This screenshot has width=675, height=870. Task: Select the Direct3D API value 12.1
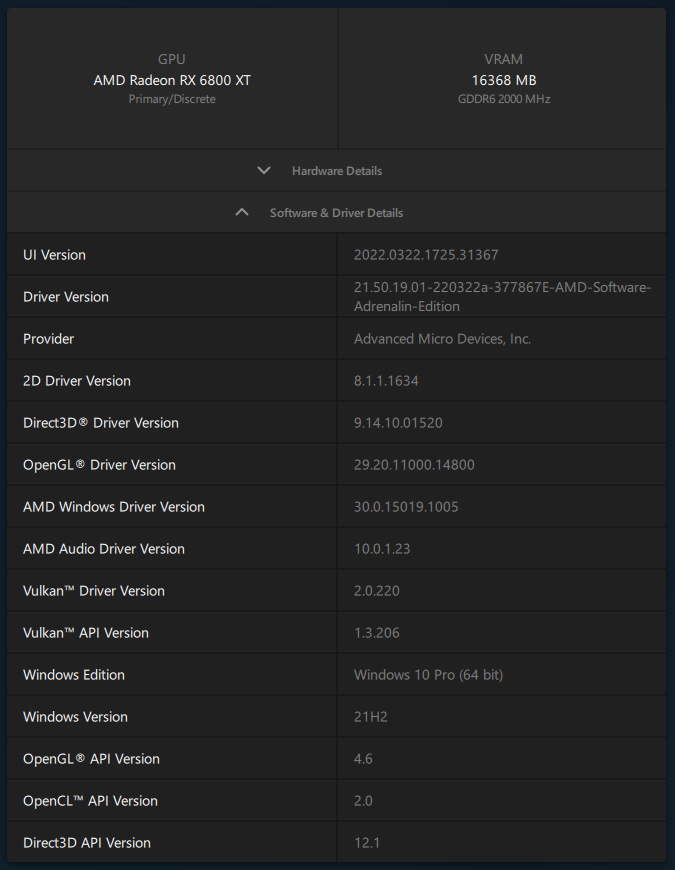367,843
